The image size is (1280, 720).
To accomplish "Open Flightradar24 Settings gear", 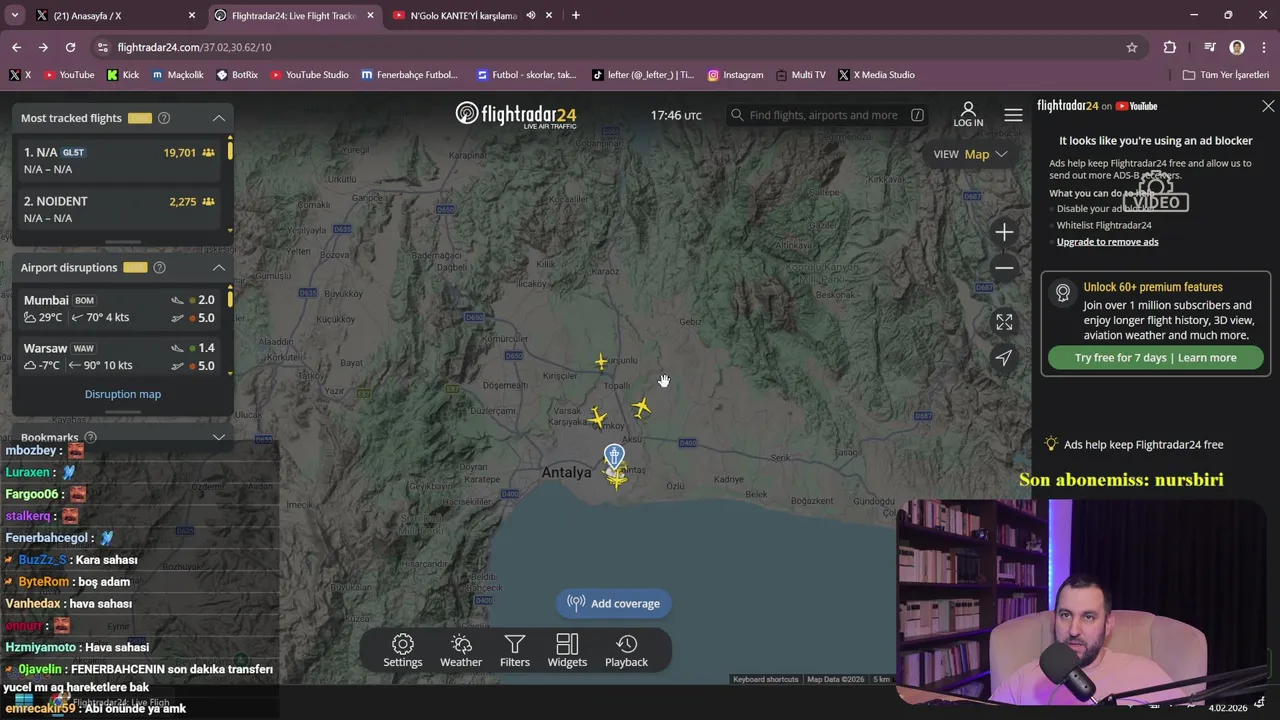I will (403, 650).
